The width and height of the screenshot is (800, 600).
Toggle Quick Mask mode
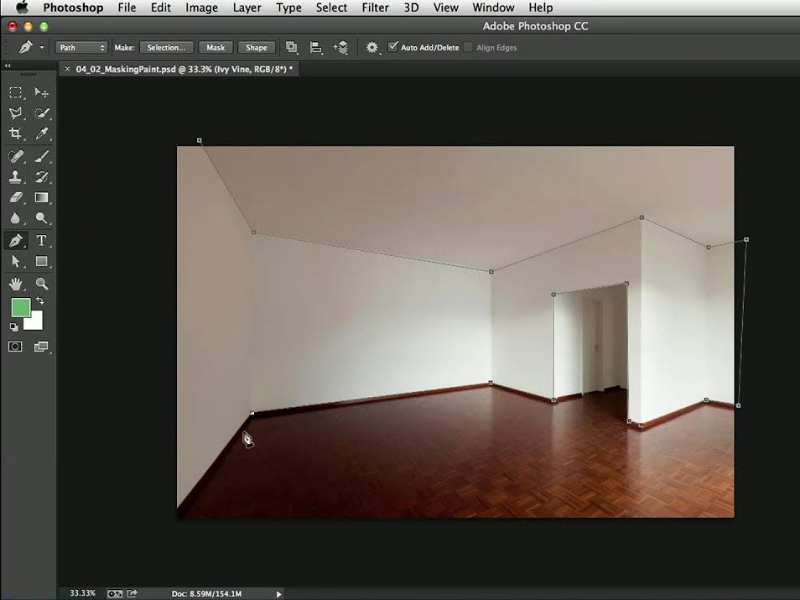point(16,347)
